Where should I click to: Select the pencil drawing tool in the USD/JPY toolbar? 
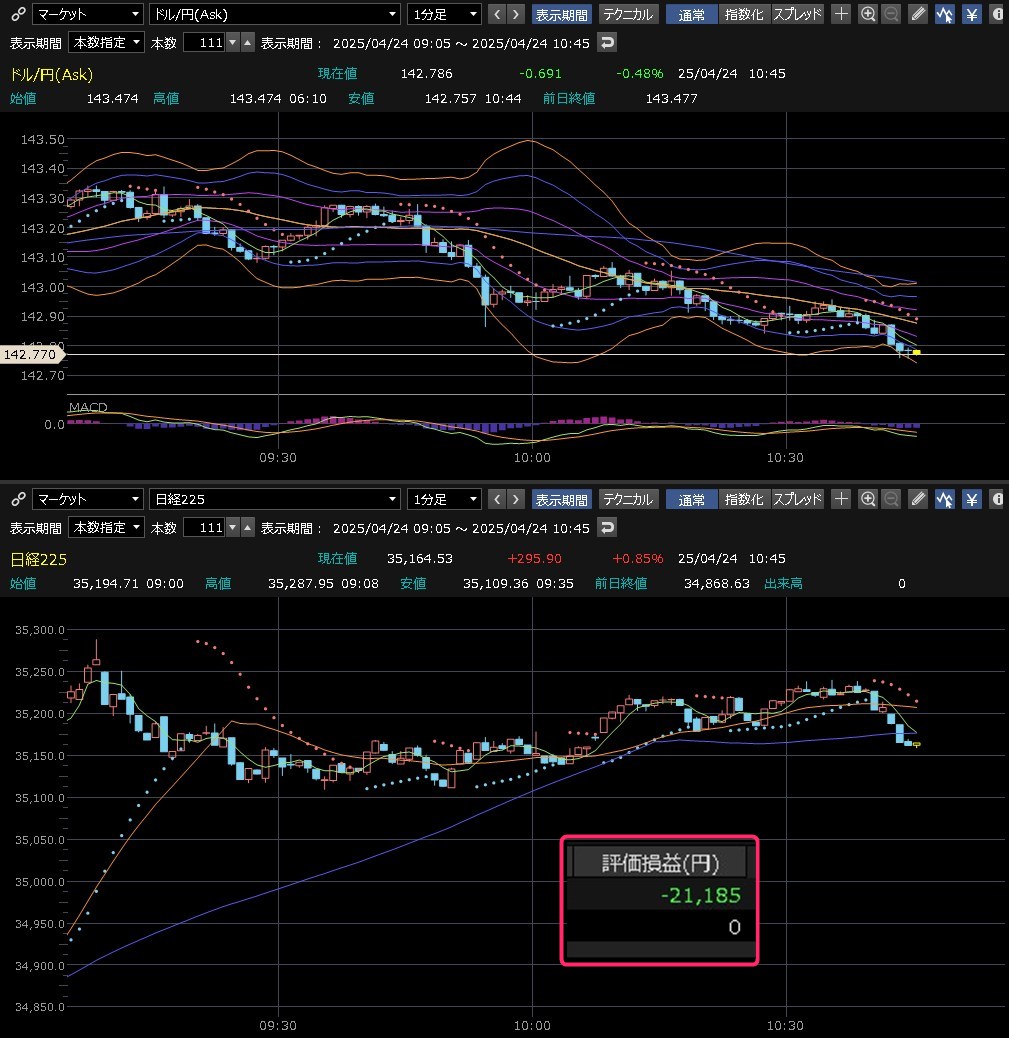(918, 14)
